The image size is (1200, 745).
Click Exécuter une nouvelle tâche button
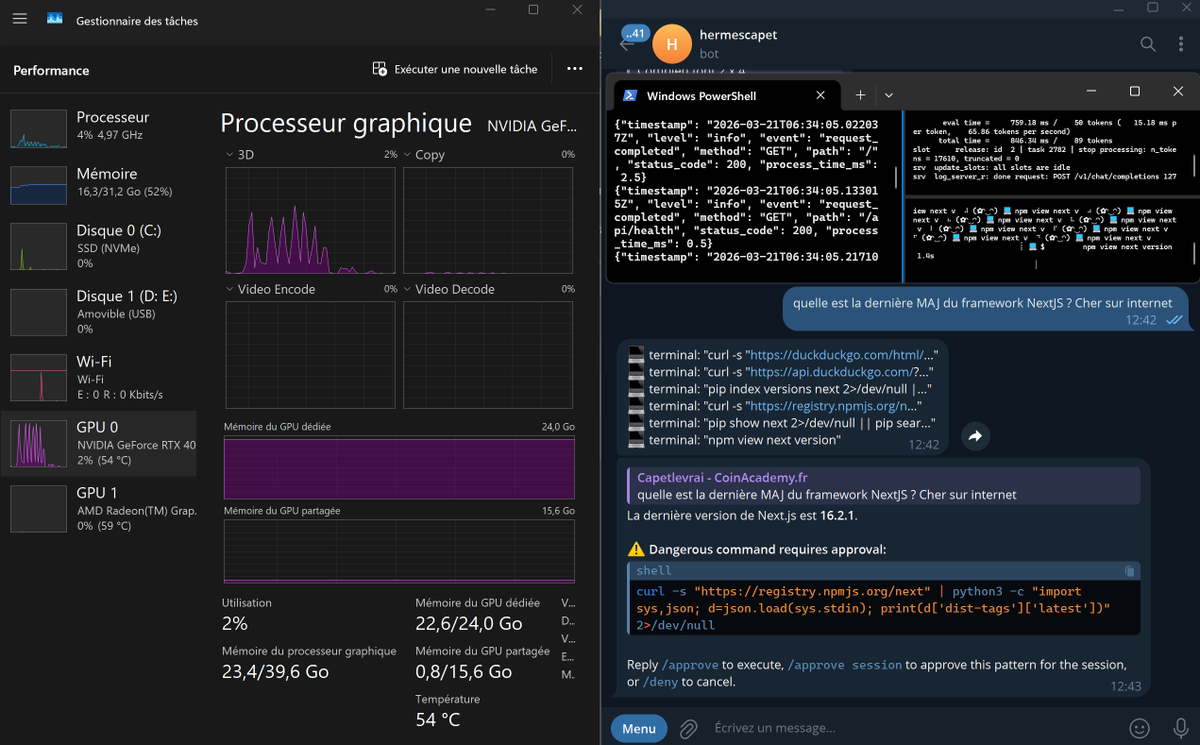[x=455, y=69]
